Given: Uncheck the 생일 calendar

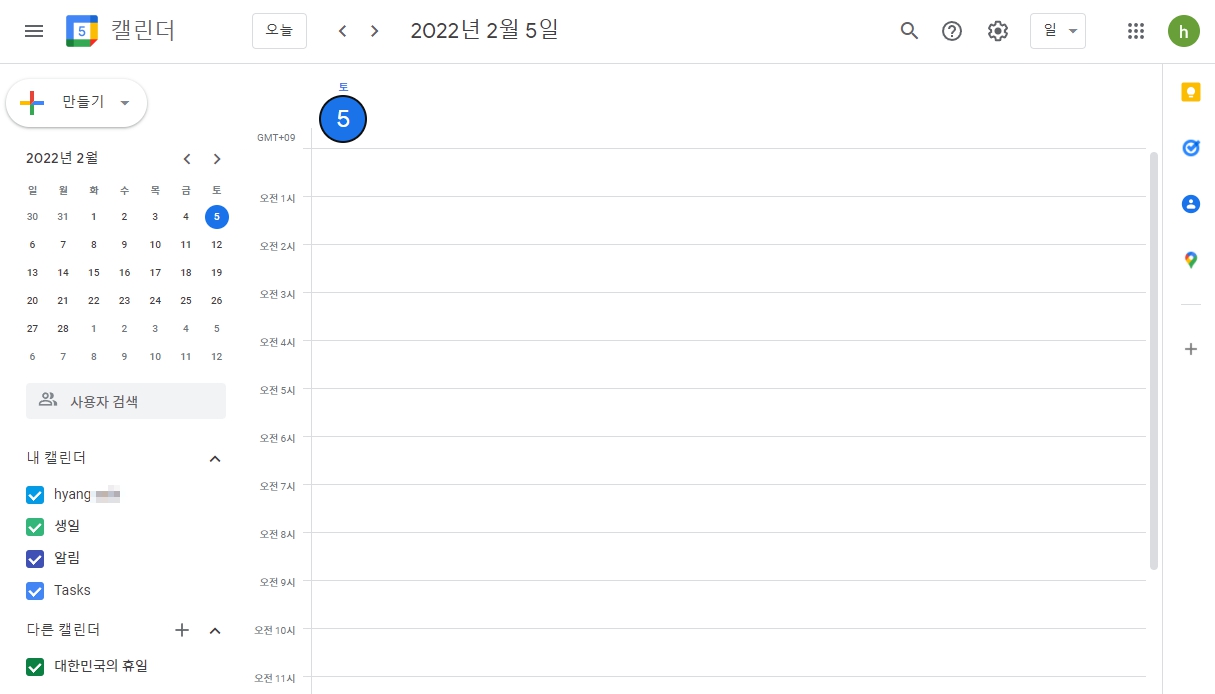Looking at the screenshot, I should (x=35, y=526).
